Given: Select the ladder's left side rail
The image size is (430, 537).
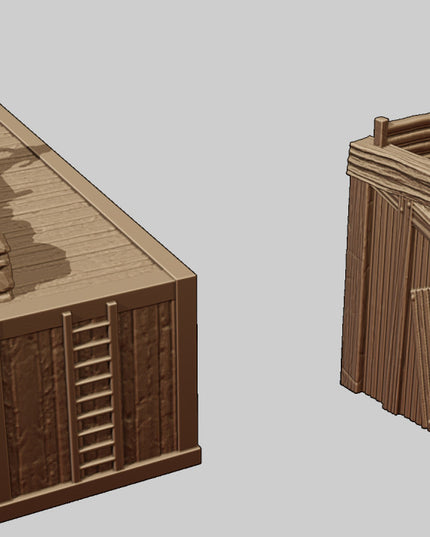Looking at the screenshot, I should [71, 397].
